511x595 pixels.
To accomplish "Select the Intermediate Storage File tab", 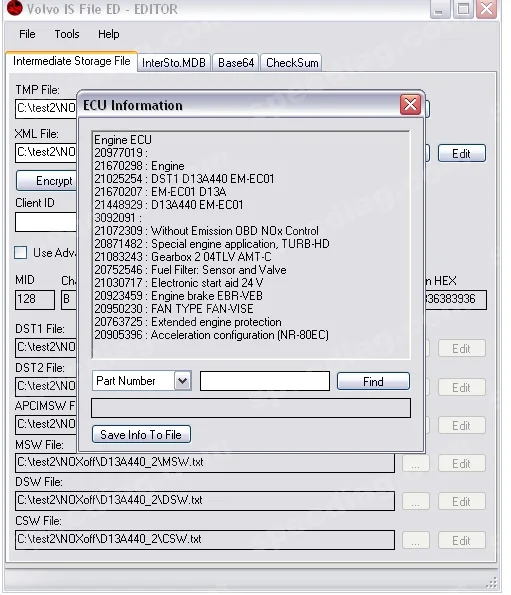I will coord(71,61).
